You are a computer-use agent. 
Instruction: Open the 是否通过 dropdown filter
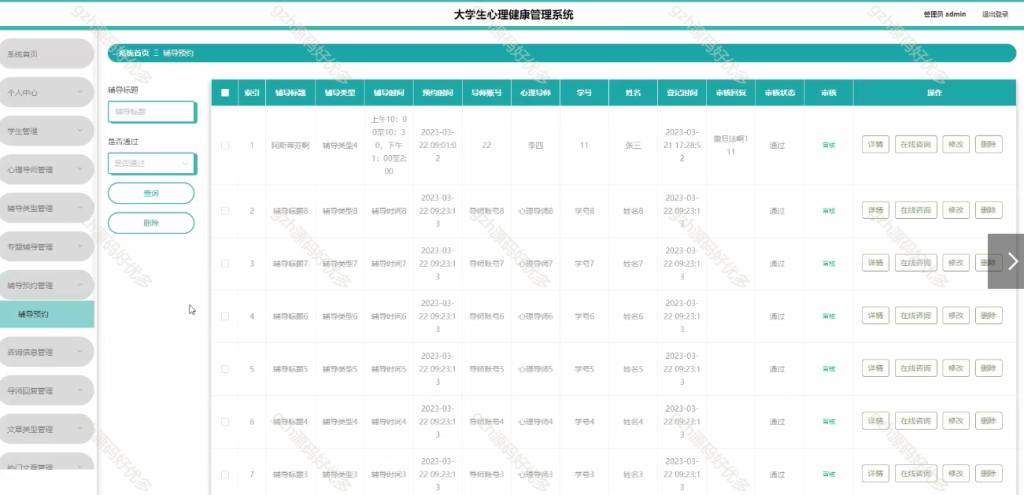pos(152,163)
